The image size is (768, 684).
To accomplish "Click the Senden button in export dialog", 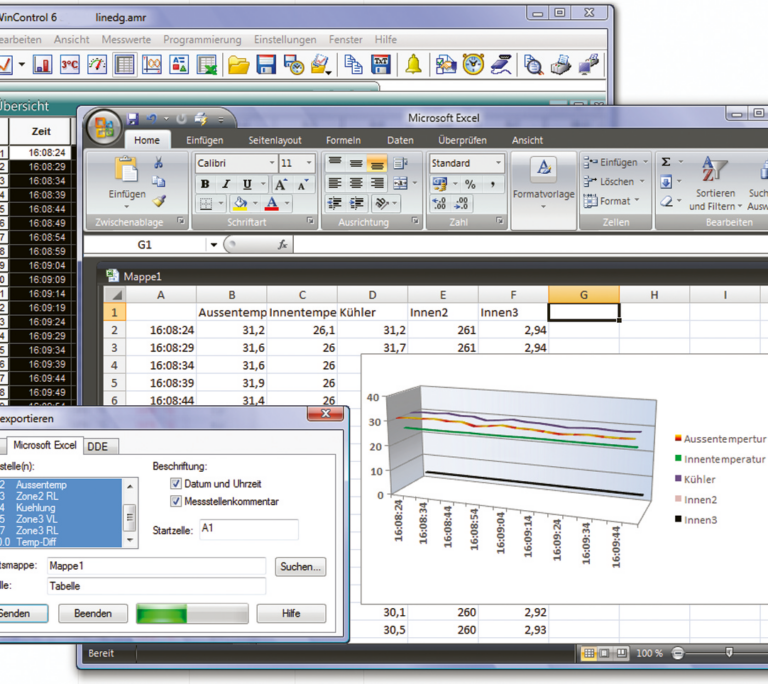I will (17, 613).
